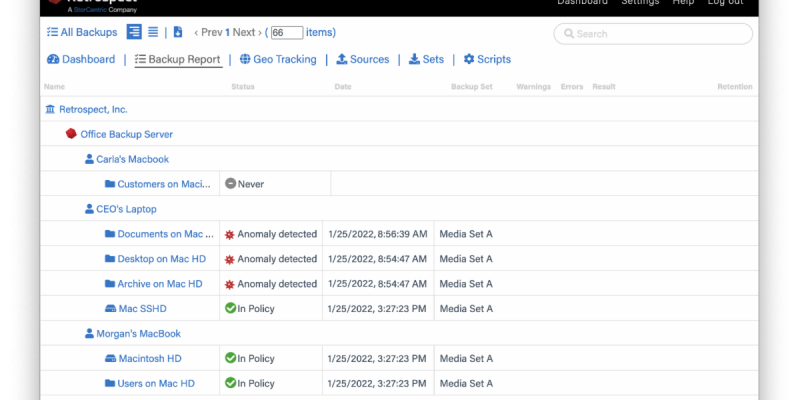This screenshot has width=800, height=400.
Task: Switch to compact list view icon
Action: point(153,32)
